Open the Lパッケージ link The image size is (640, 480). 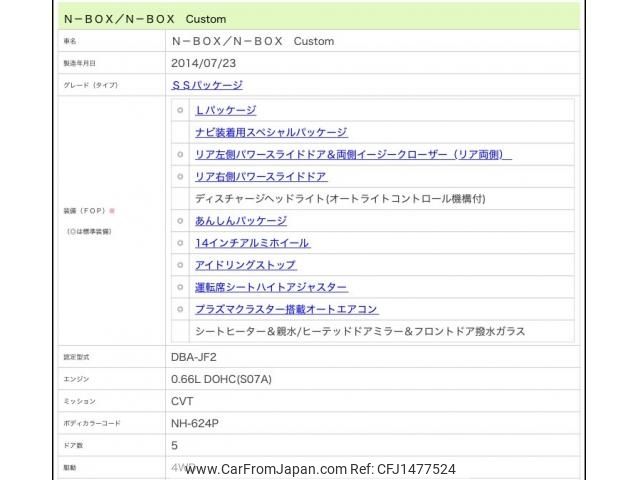coord(225,110)
